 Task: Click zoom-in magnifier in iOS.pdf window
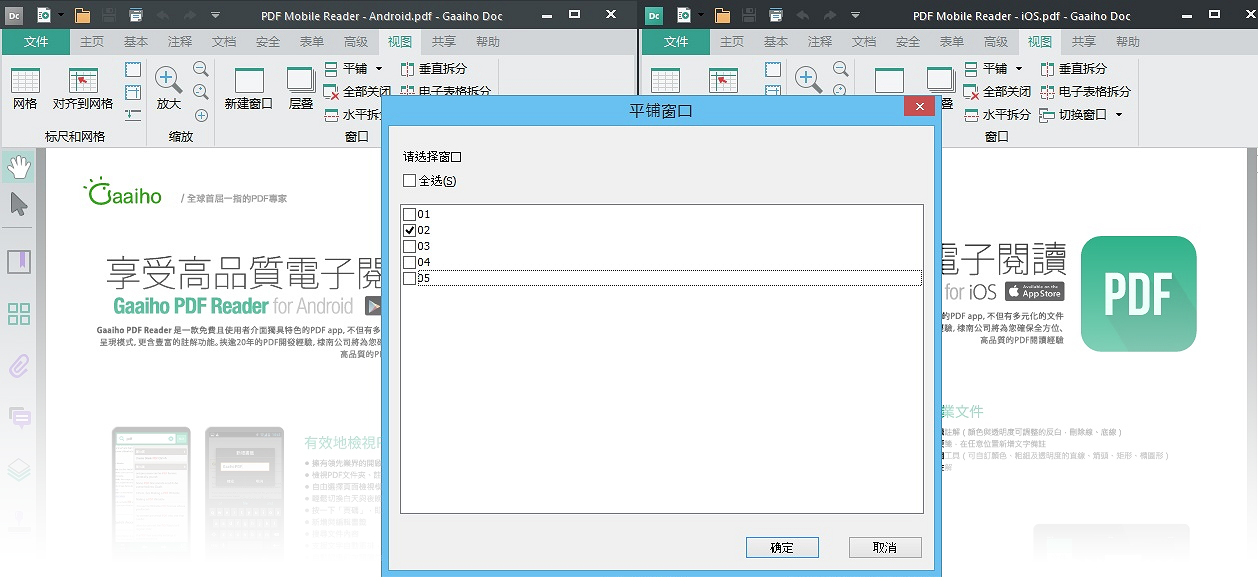[809, 80]
